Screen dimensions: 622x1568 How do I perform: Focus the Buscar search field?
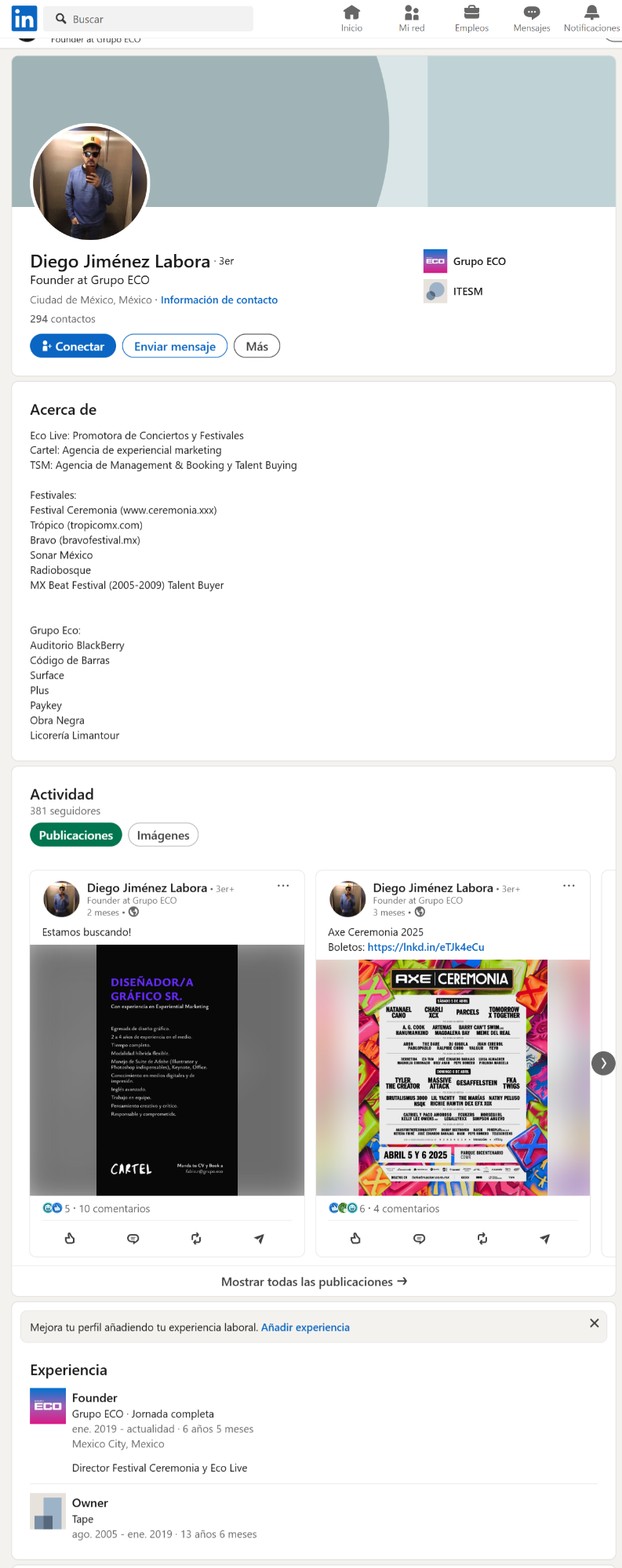click(148, 19)
